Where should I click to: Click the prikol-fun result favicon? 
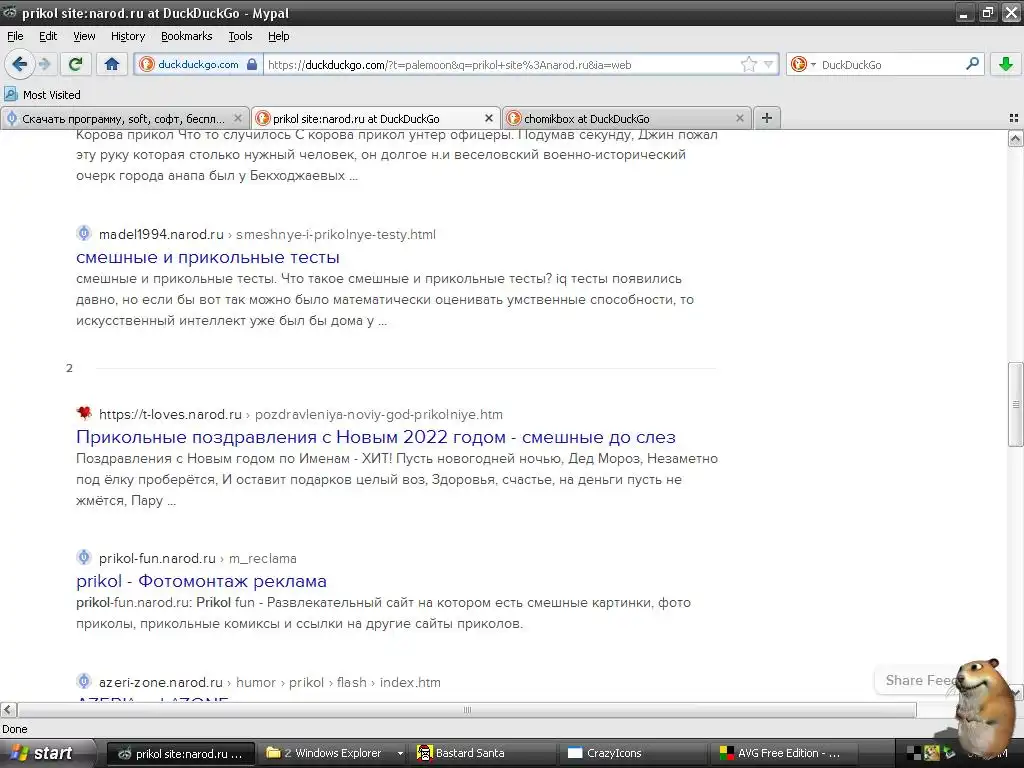[84, 557]
